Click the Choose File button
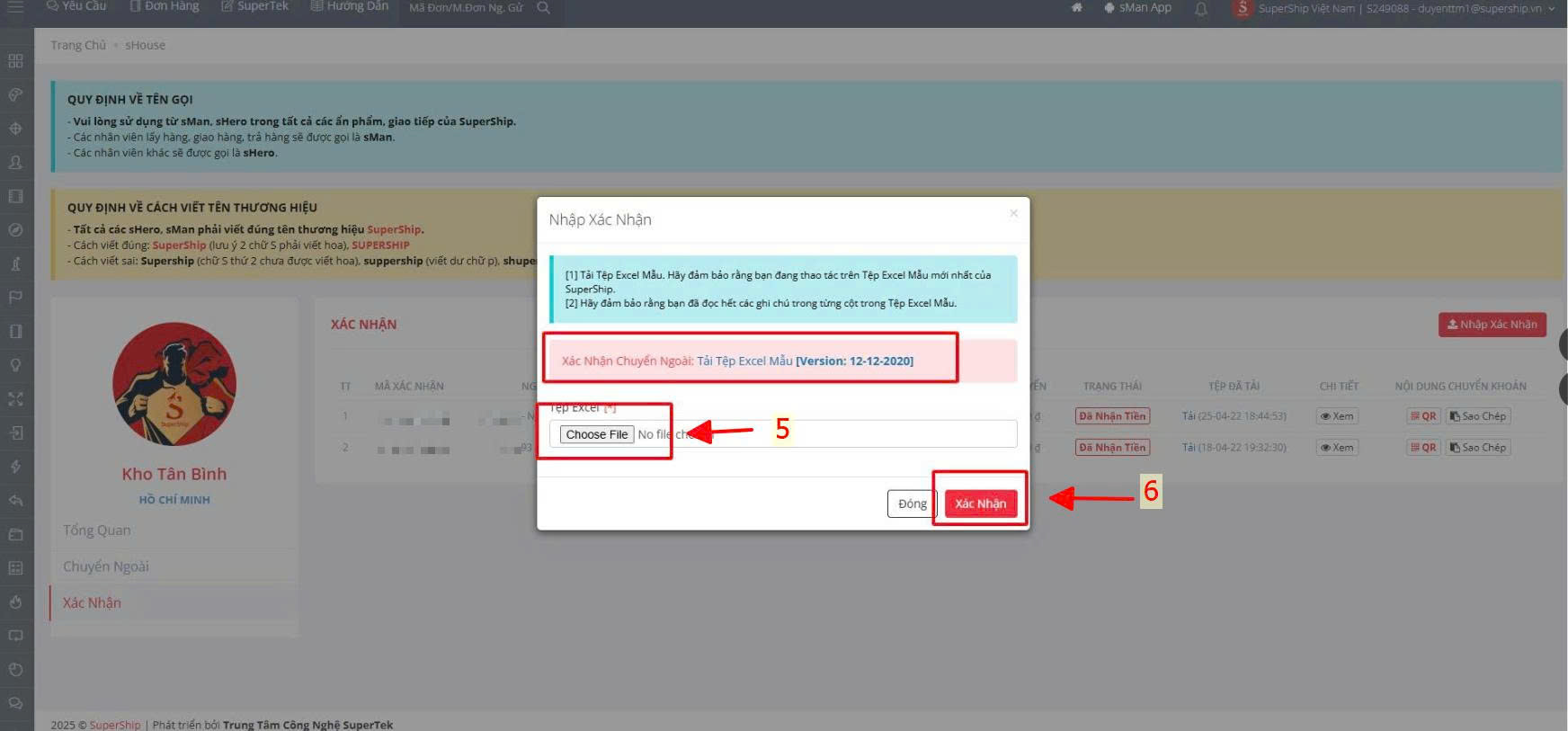This screenshot has height=731, width=1568. tap(597, 434)
